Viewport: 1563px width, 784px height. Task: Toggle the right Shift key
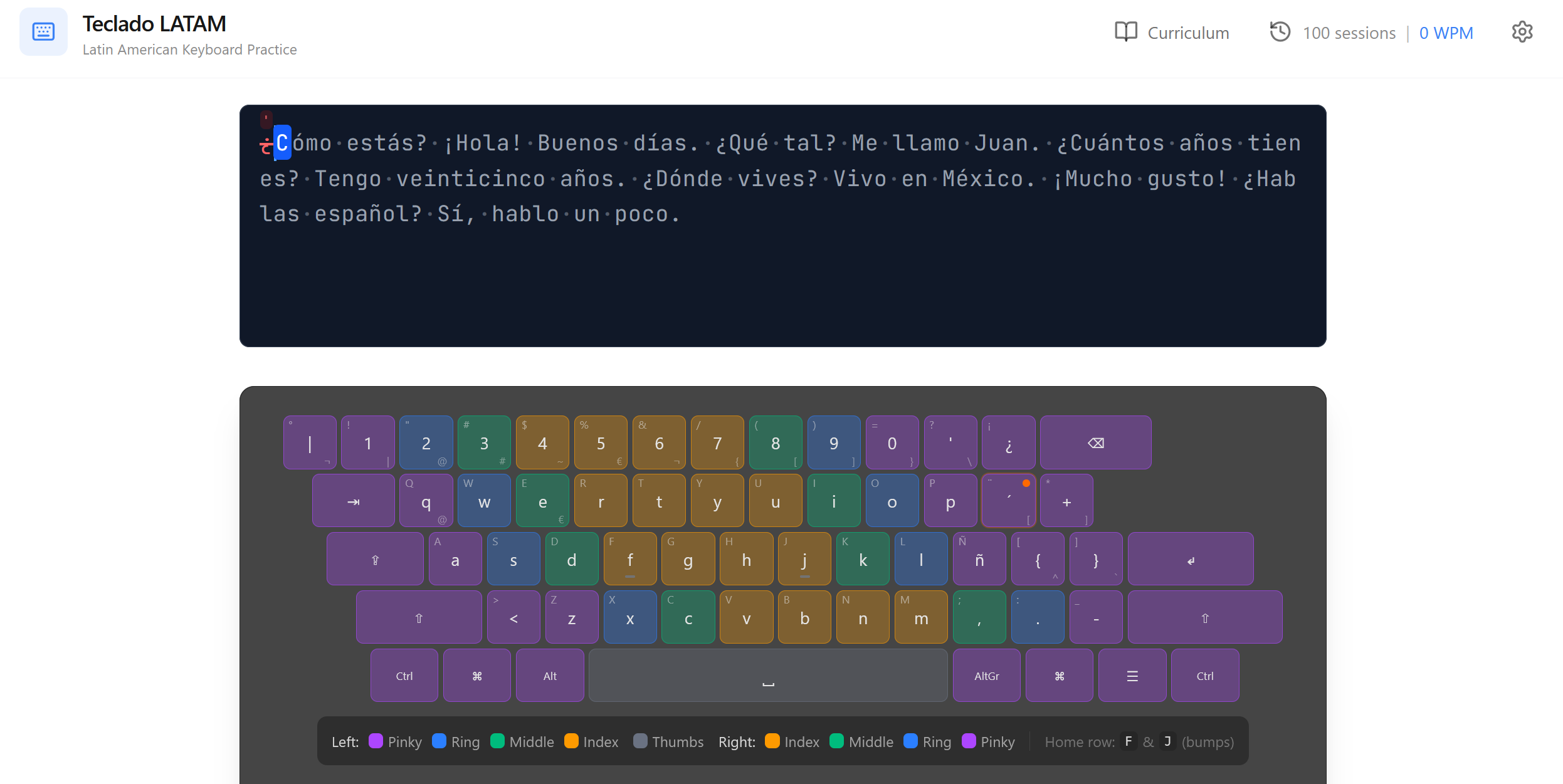tap(1204, 617)
